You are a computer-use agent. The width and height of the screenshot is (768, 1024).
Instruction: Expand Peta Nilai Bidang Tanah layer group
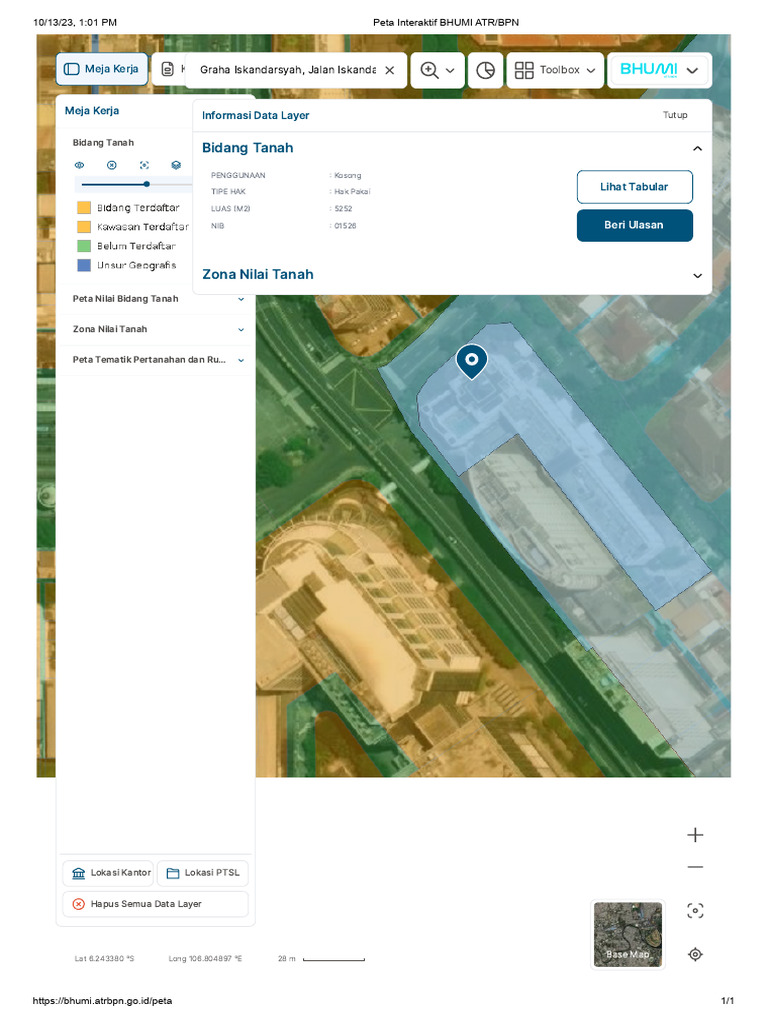click(x=241, y=299)
